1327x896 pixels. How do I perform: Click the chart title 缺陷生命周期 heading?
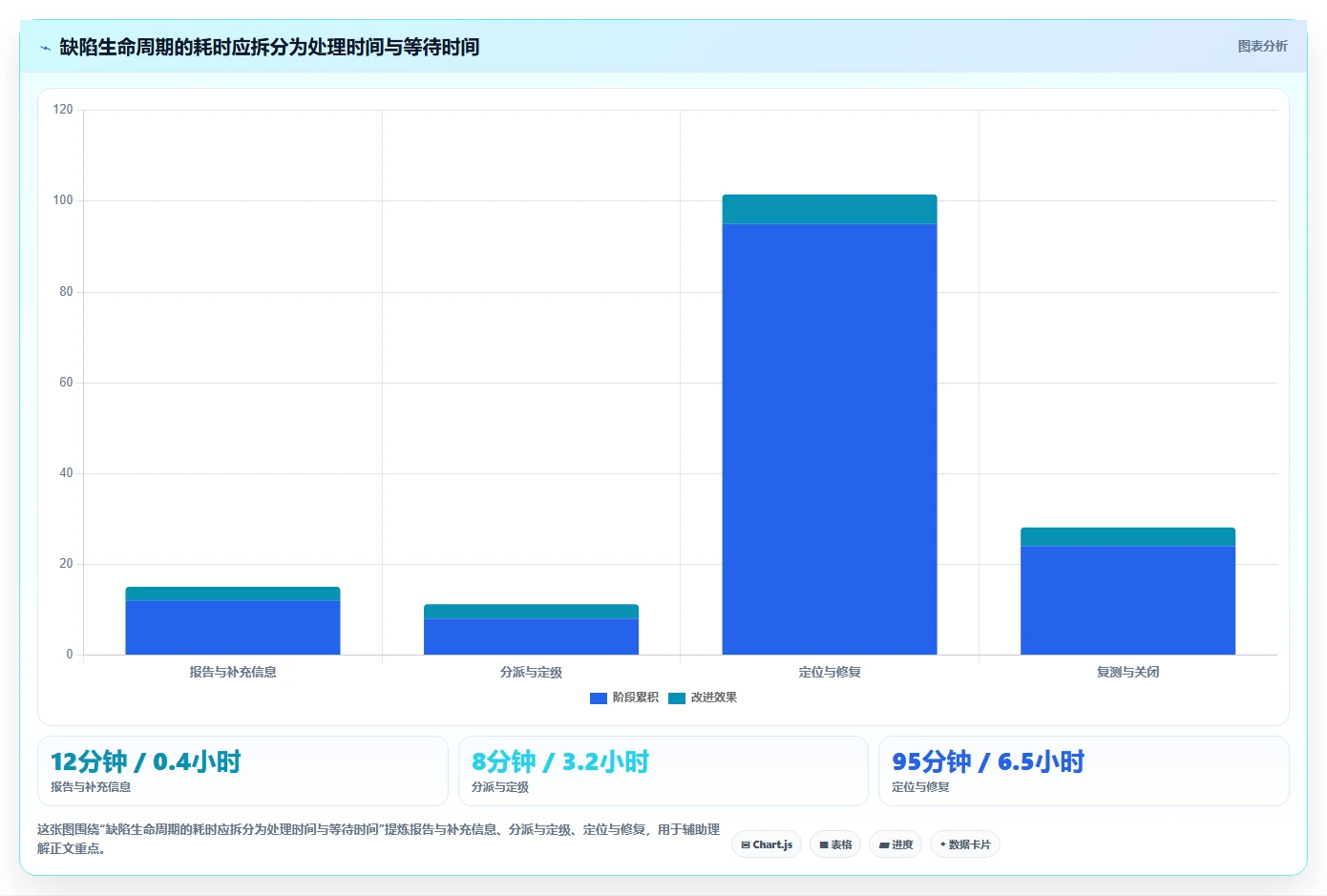point(269,47)
